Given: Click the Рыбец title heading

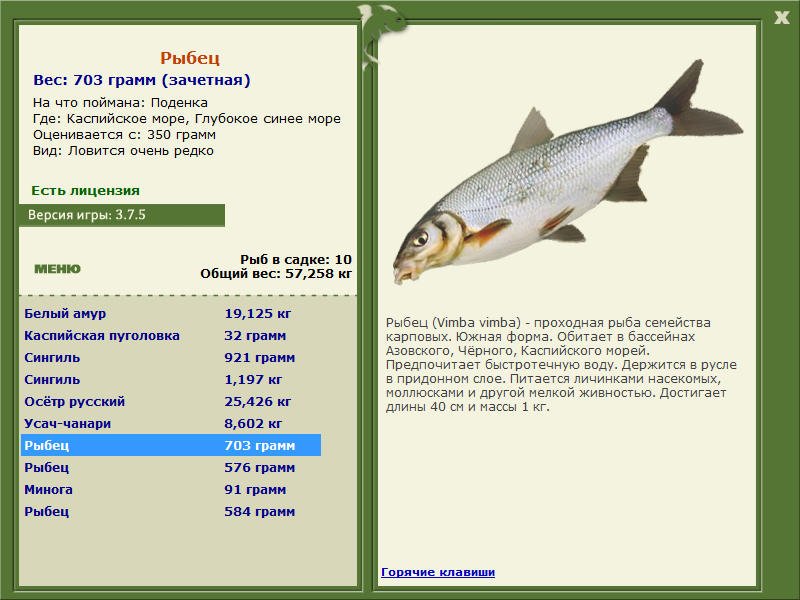Looking at the screenshot, I should 190,58.
